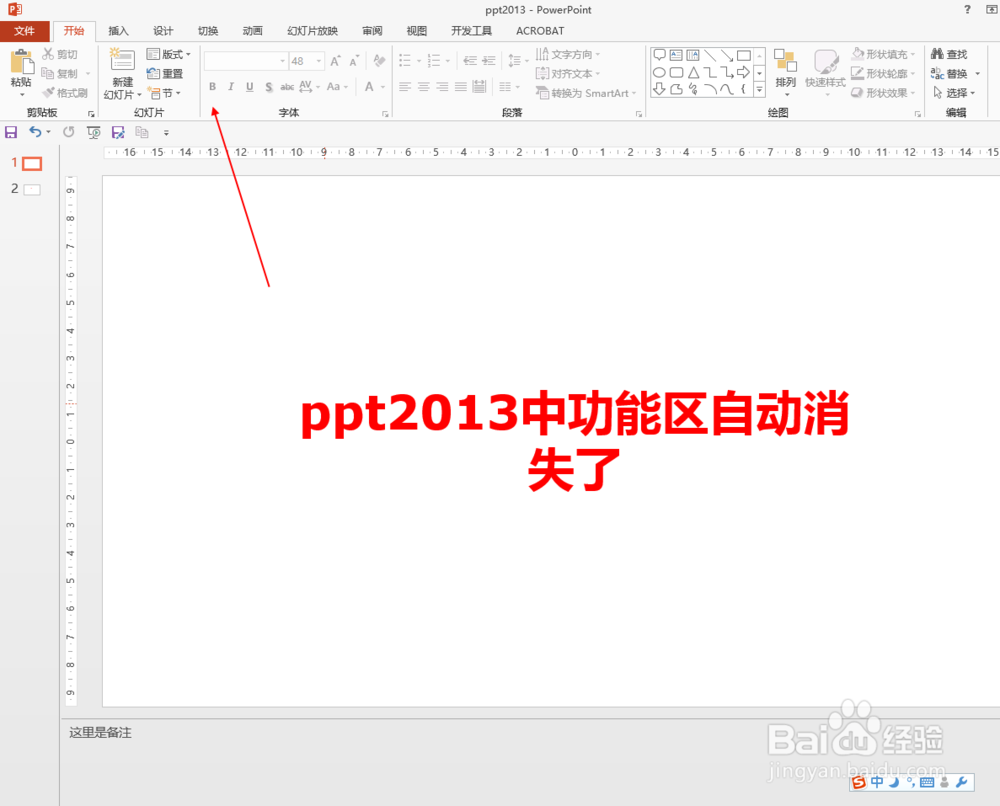Switch to the Design (设计) tab
This screenshot has width=1000, height=806.
163,31
